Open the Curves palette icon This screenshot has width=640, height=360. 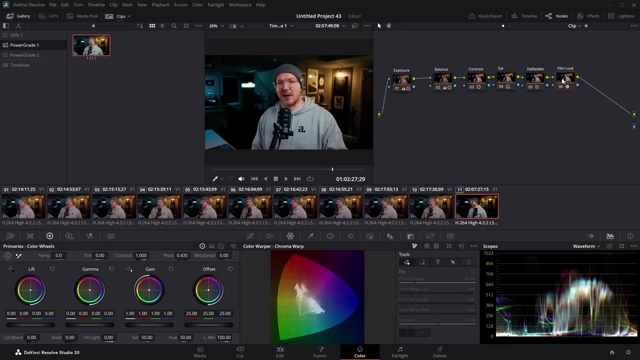coord(250,236)
